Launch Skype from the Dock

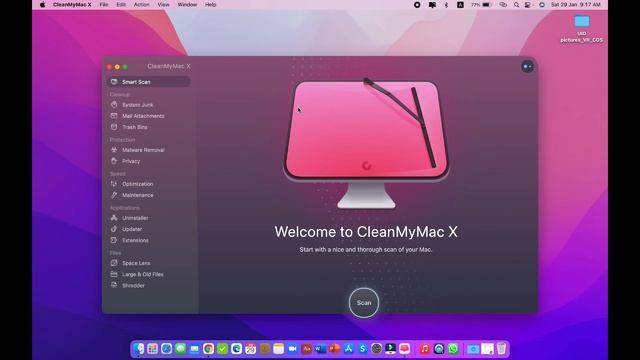tap(362, 349)
